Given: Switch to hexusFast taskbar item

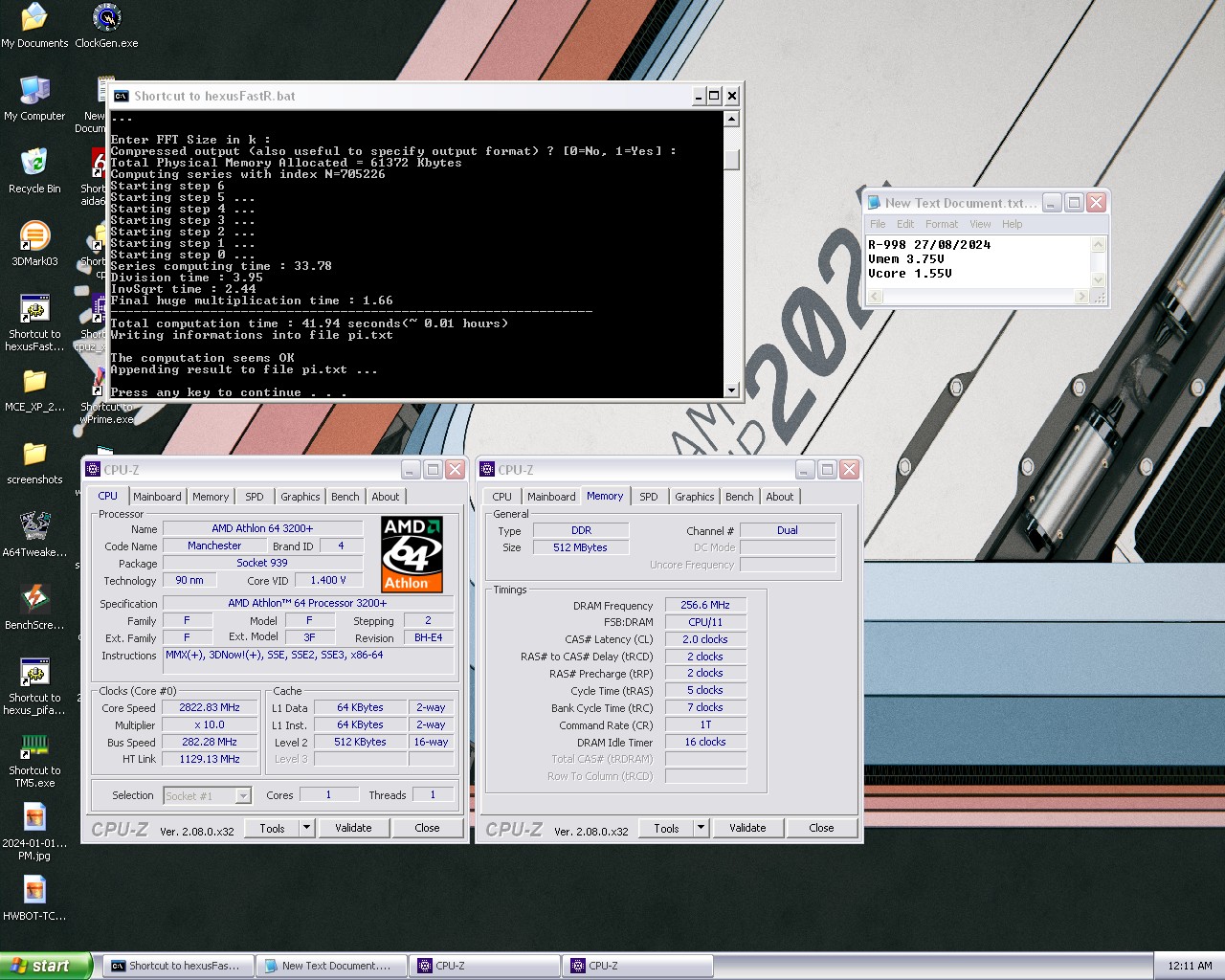Looking at the screenshot, I should (x=178, y=966).
